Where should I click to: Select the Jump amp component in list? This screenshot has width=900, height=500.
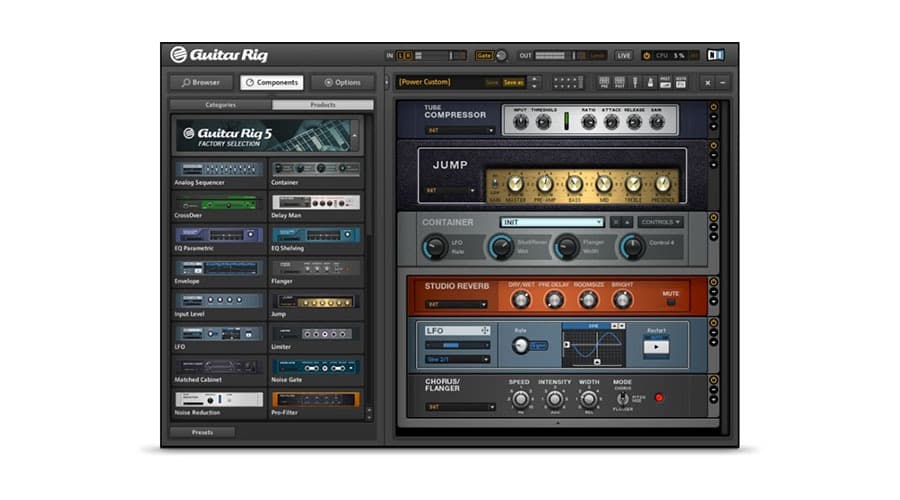(x=316, y=305)
